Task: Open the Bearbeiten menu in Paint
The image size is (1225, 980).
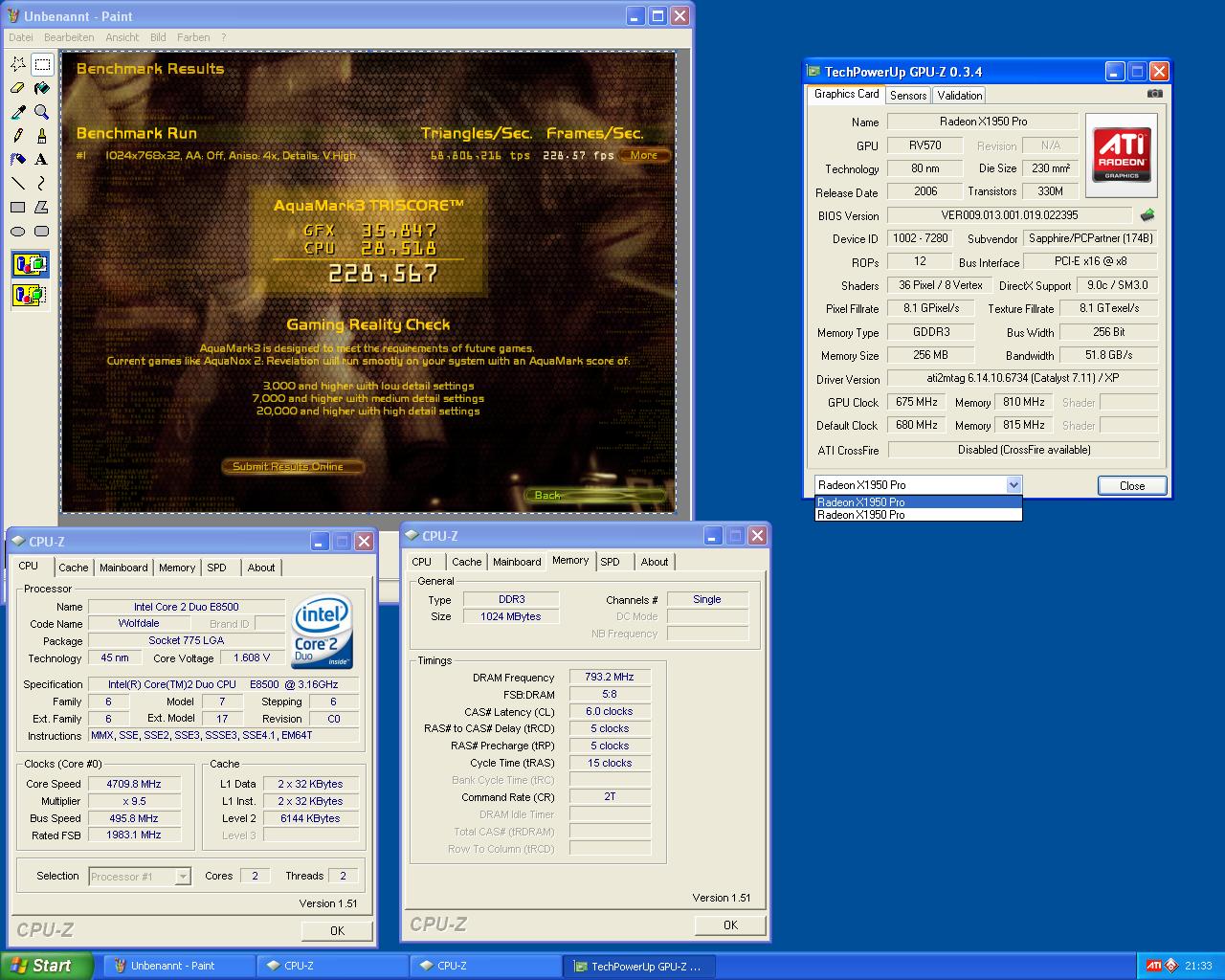Action: (69, 37)
